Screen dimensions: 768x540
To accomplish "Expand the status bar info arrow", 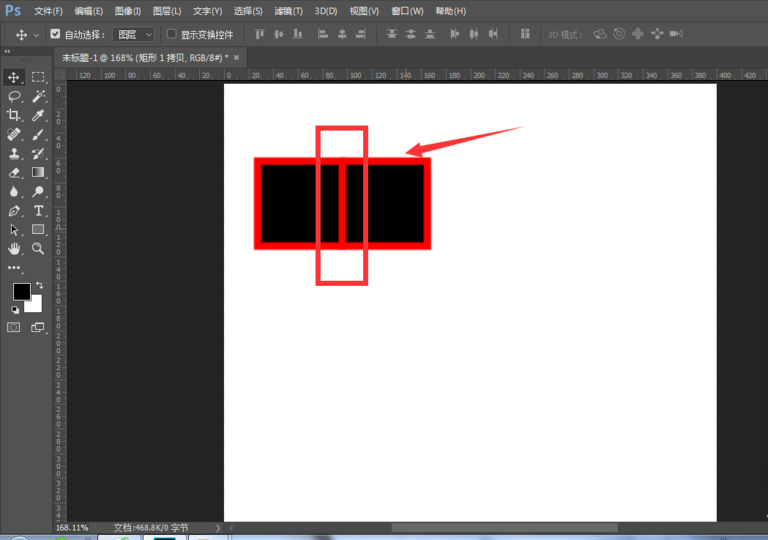I will pos(219,527).
